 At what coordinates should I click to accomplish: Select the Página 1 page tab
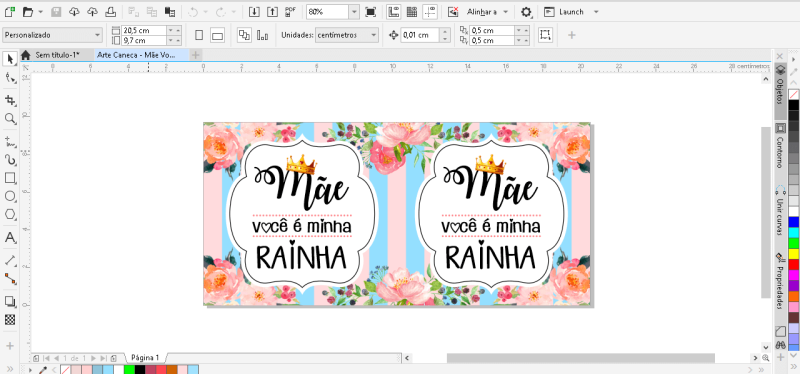tap(145, 358)
